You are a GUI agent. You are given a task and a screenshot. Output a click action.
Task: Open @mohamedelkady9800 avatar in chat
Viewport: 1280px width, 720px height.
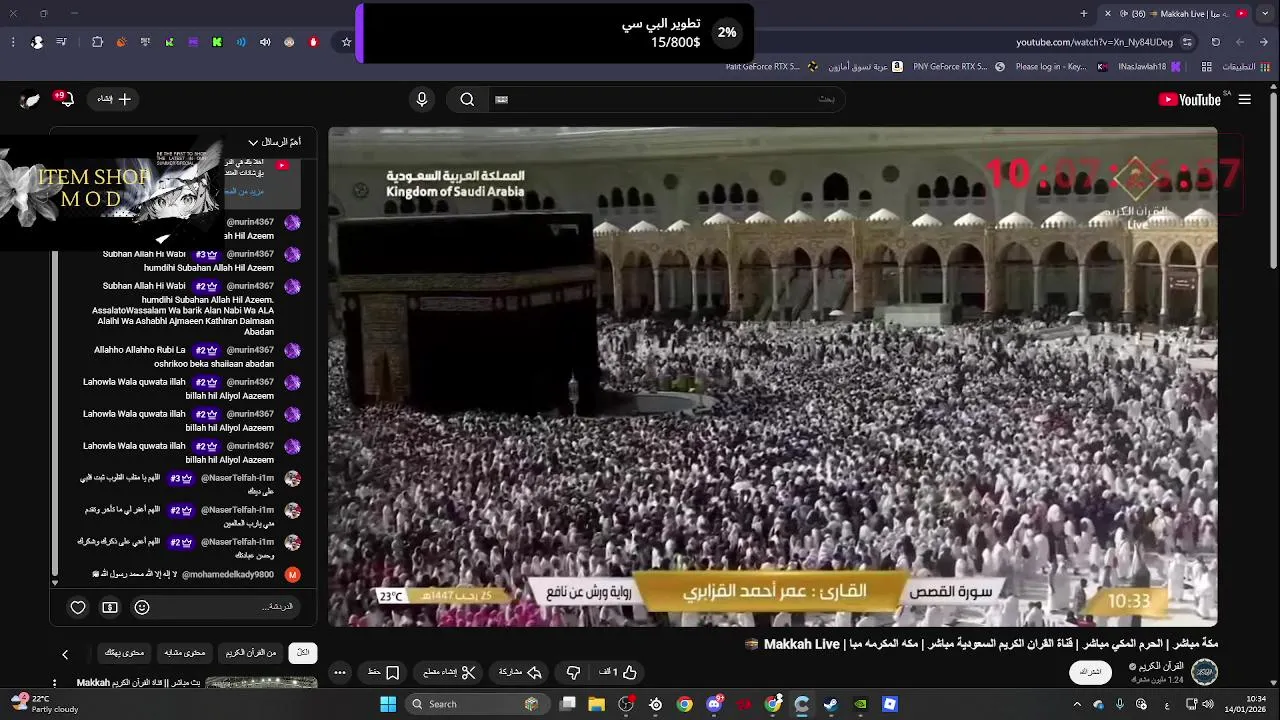coord(292,575)
